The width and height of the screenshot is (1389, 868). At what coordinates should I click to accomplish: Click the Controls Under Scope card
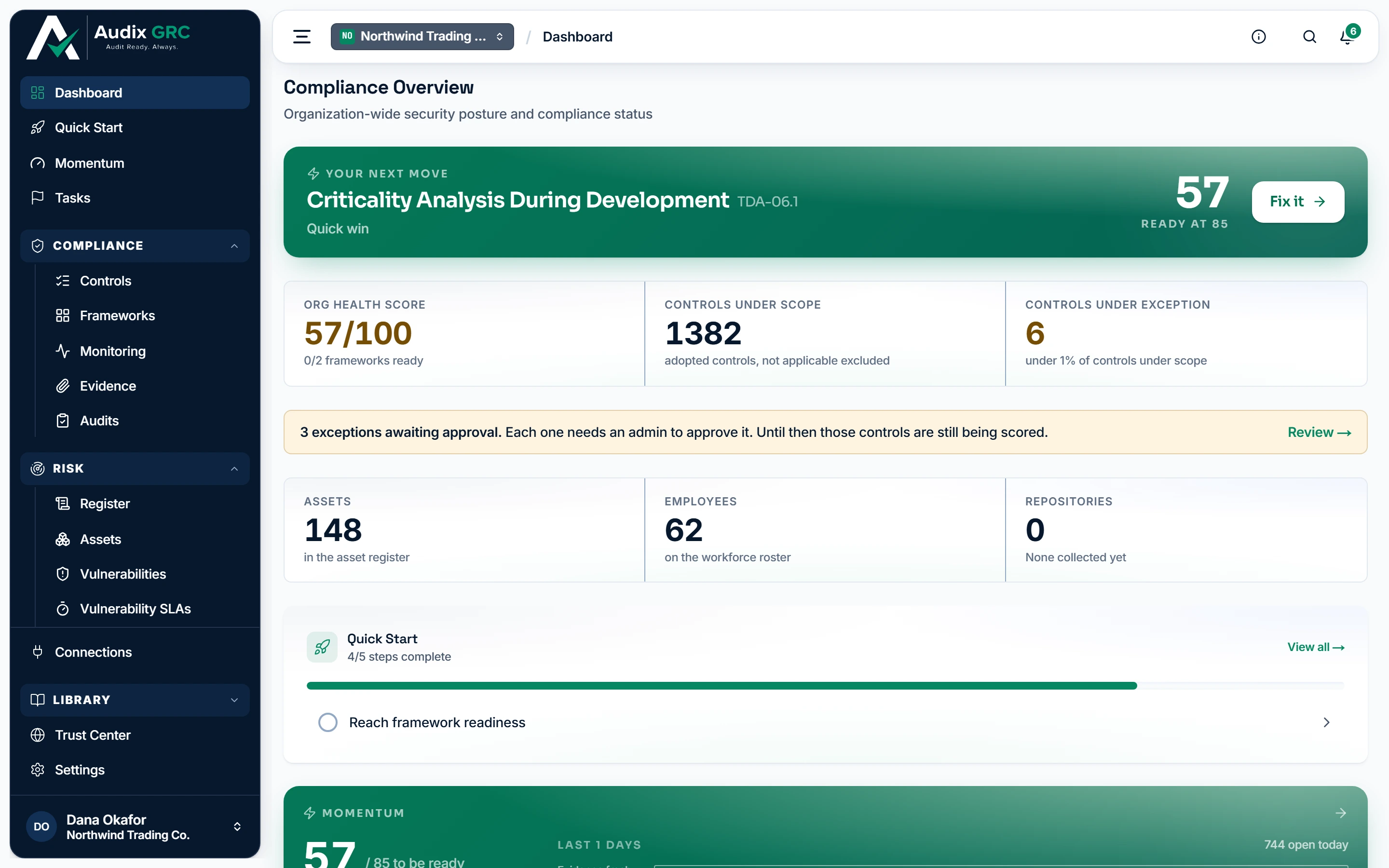825,334
